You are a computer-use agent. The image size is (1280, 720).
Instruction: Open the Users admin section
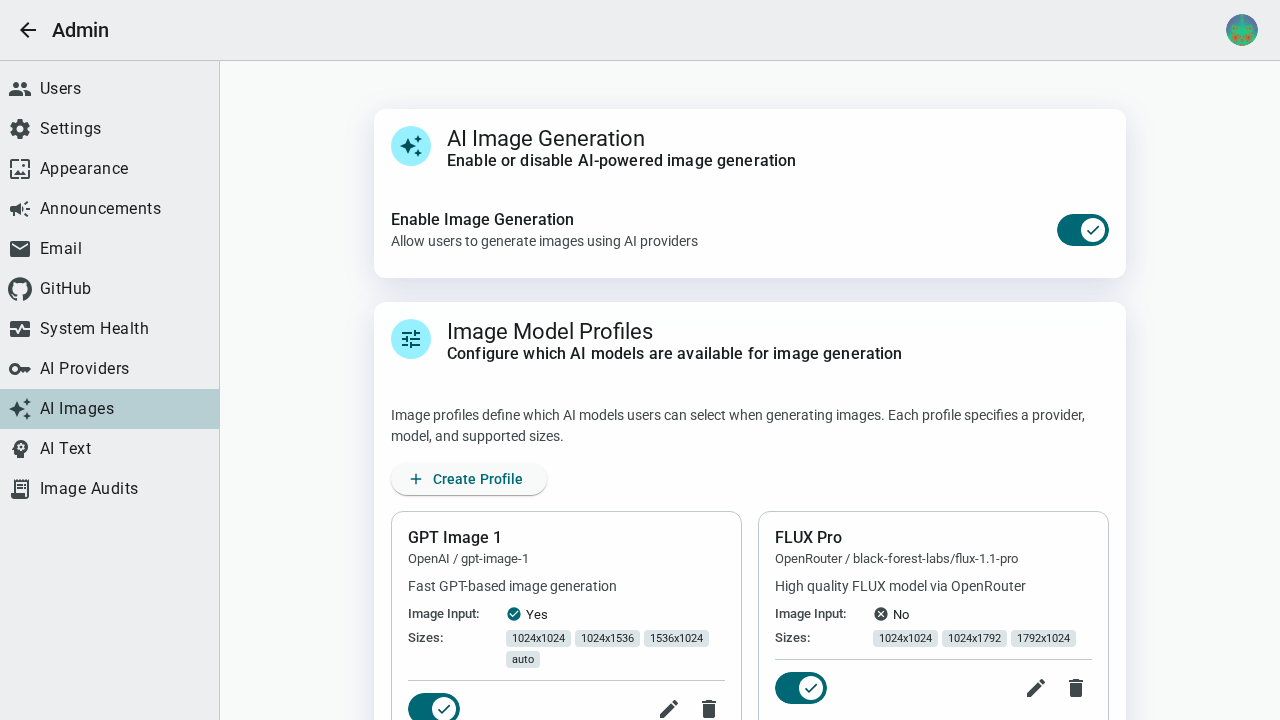tap(109, 89)
